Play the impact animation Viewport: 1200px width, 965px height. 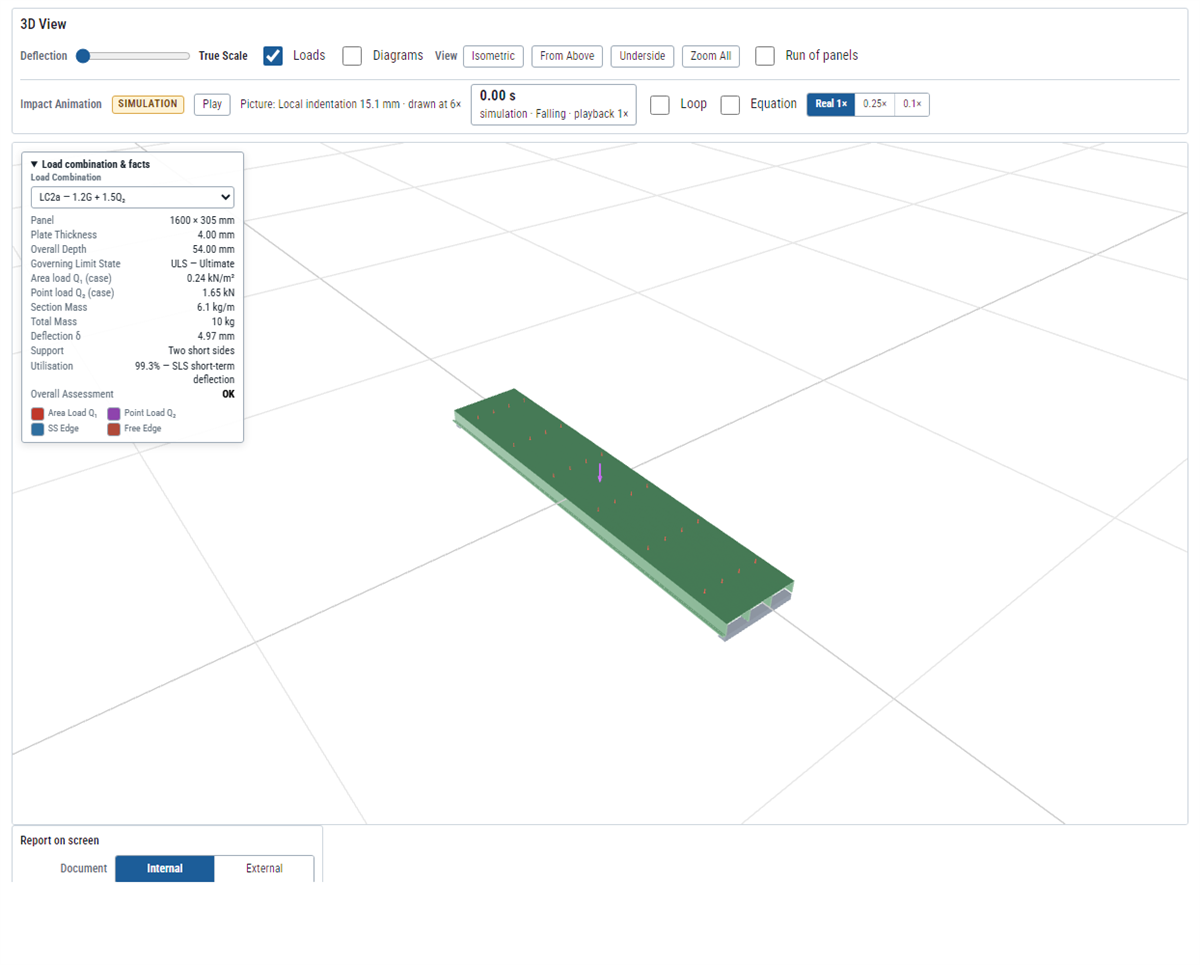(212, 104)
